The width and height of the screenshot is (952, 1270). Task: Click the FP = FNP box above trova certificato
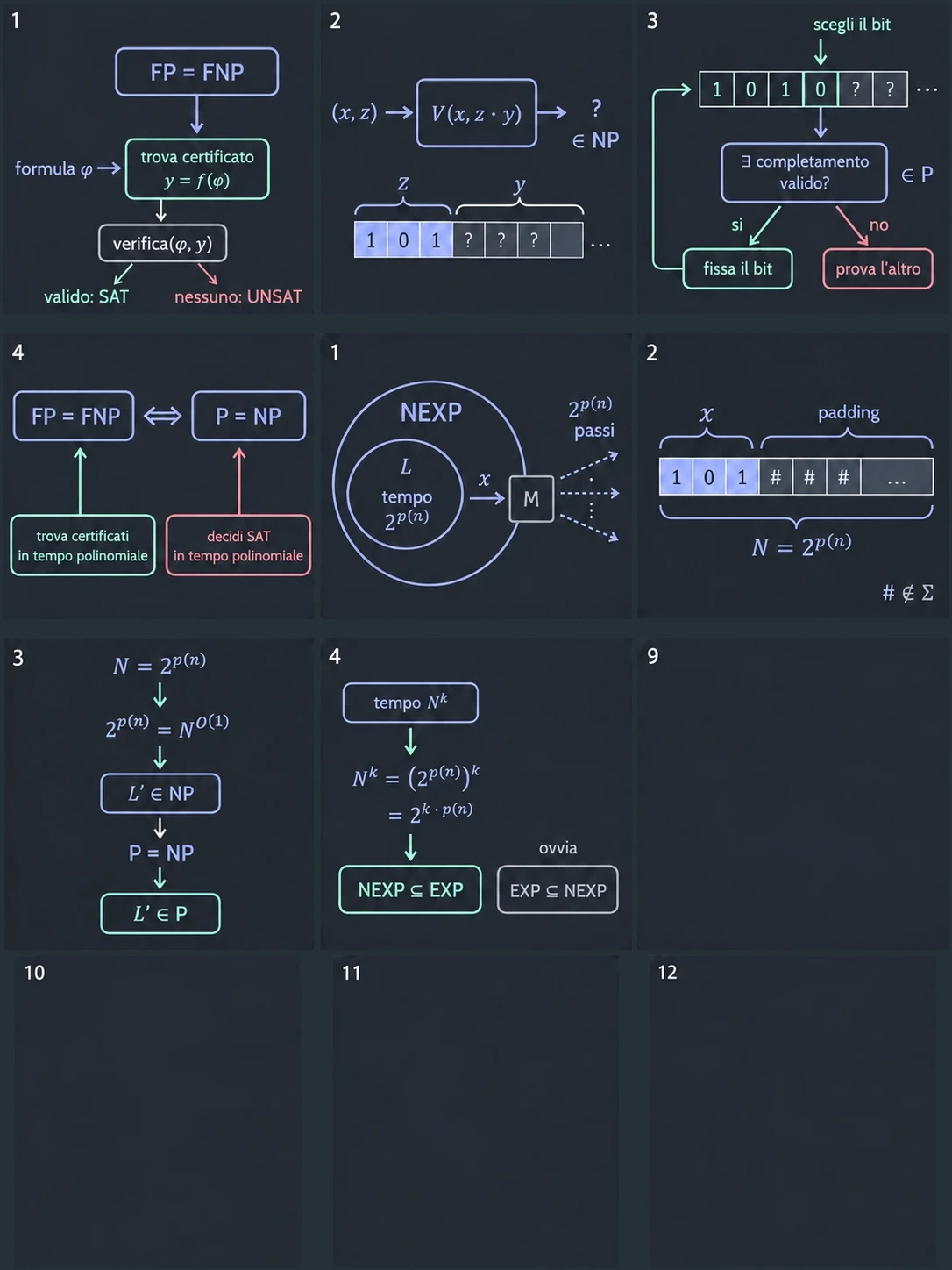pyautogui.click(x=196, y=72)
